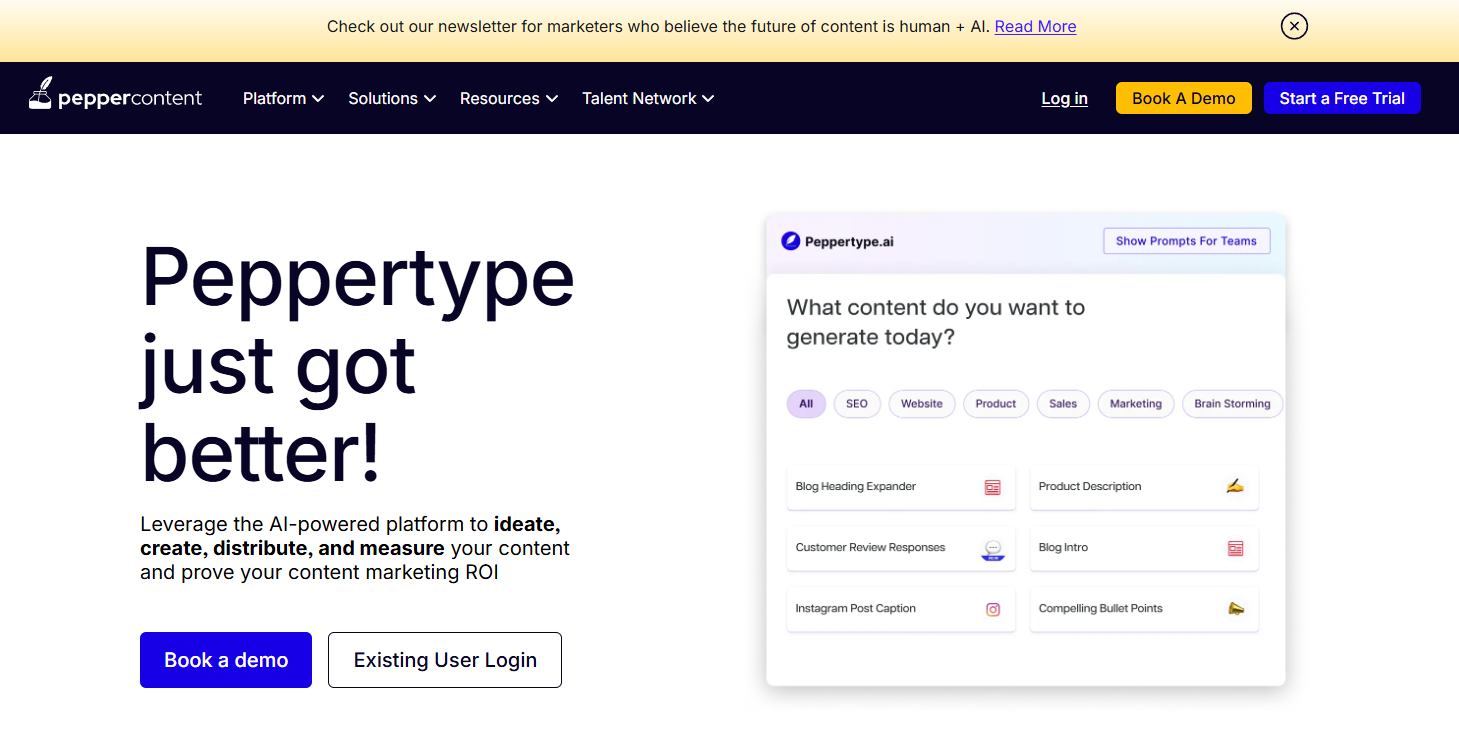Open Customer Review Responses text
Image resolution: width=1459 pixels, height=748 pixels.
pyautogui.click(x=870, y=547)
